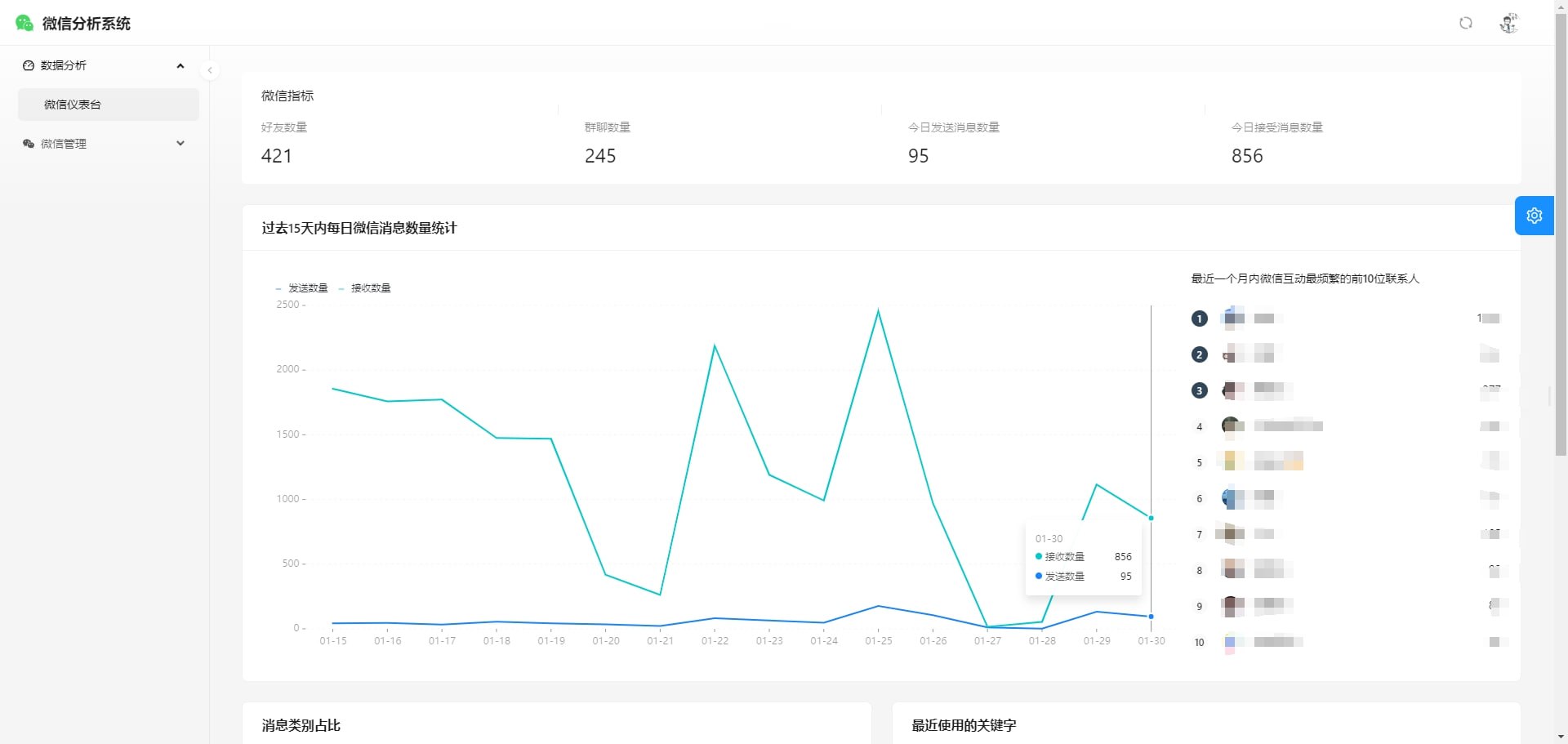Collapse the 数据分析 menu chevron

coord(180,65)
